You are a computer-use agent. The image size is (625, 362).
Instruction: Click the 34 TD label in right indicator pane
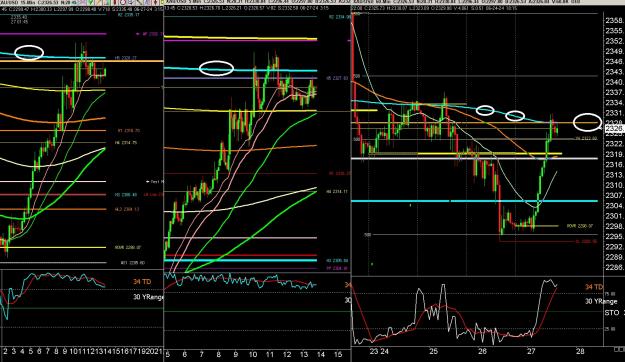coord(594,287)
